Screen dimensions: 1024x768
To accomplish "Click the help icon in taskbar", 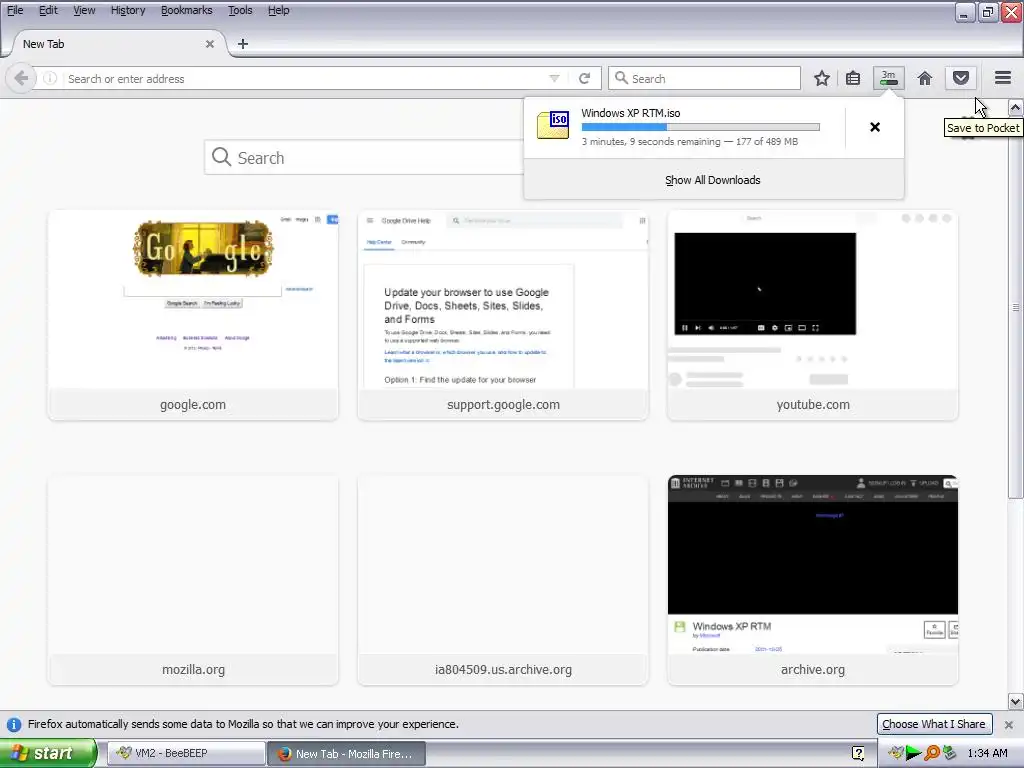I will pyautogui.click(x=858, y=754).
